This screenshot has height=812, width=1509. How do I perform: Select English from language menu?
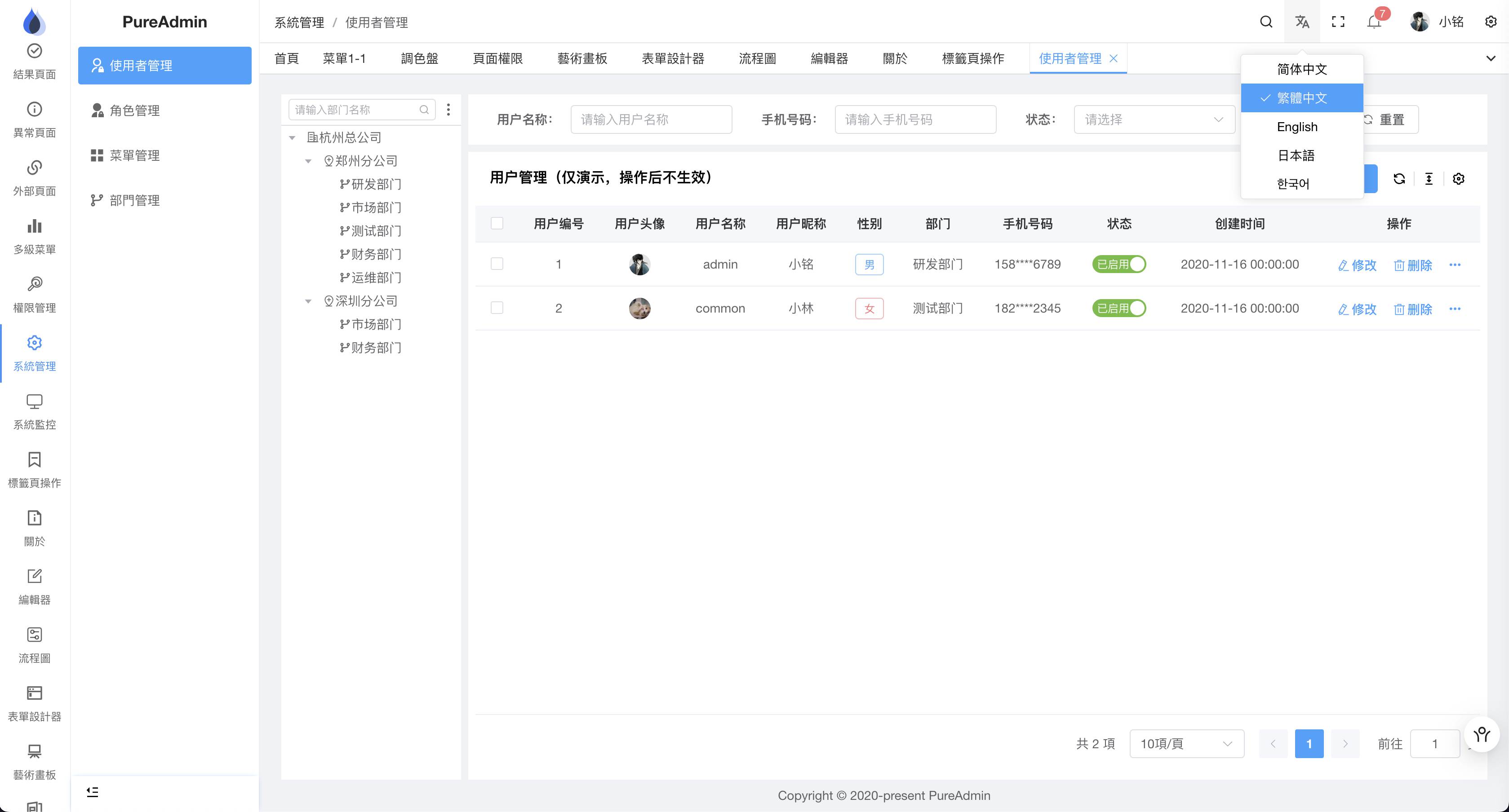point(1297,127)
